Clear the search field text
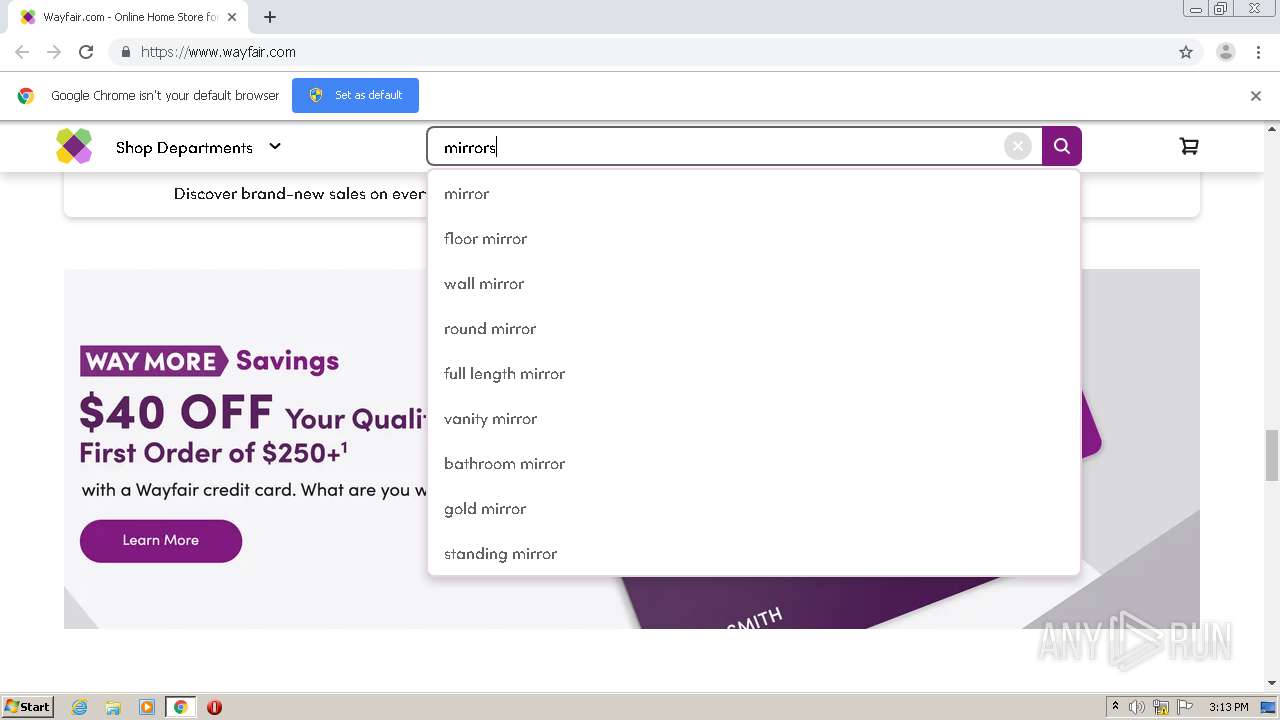 point(1017,147)
